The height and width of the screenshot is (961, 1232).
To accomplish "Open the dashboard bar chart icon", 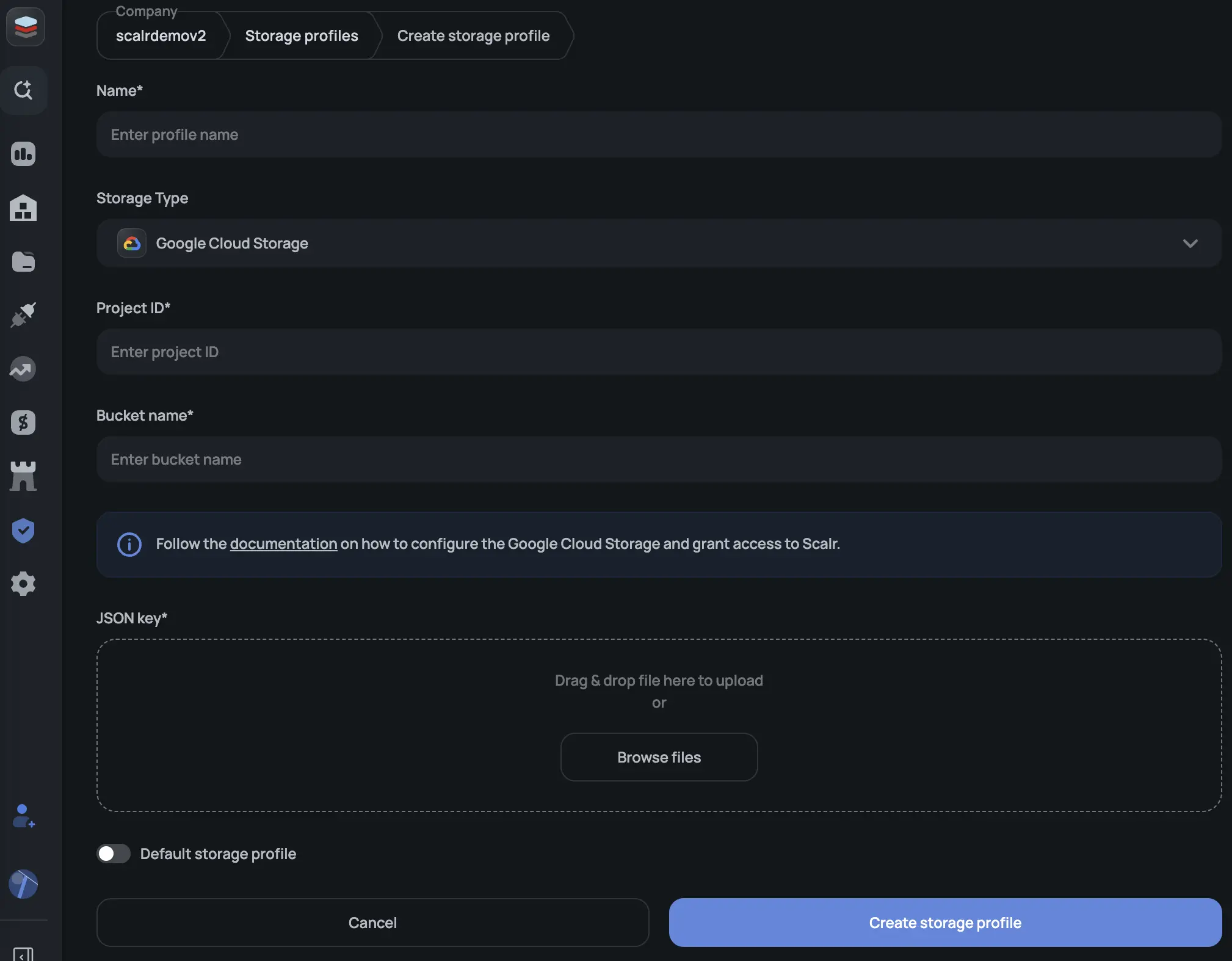I will (x=23, y=154).
